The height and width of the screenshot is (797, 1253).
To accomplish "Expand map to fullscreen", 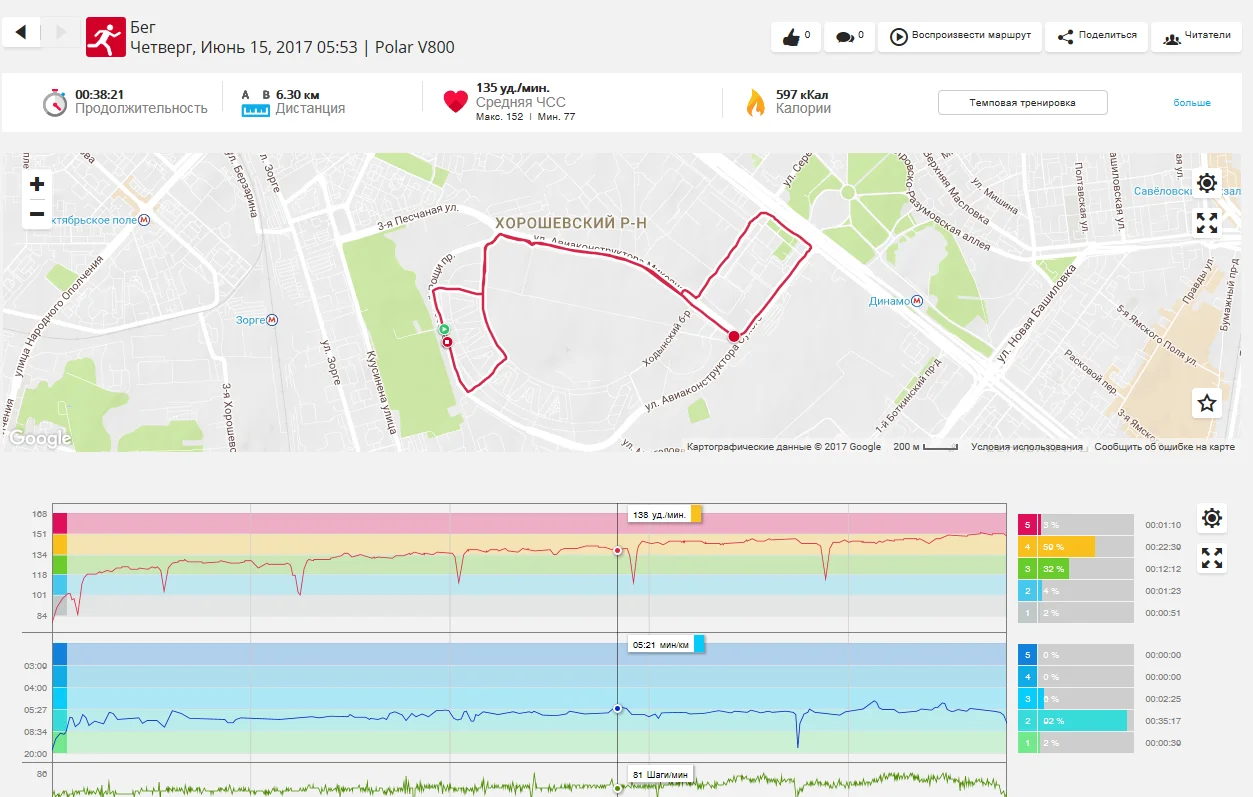I will [x=1207, y=223].
